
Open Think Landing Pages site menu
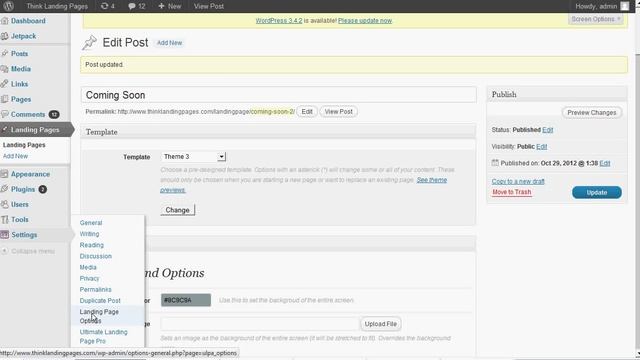(x=57, y=6)
